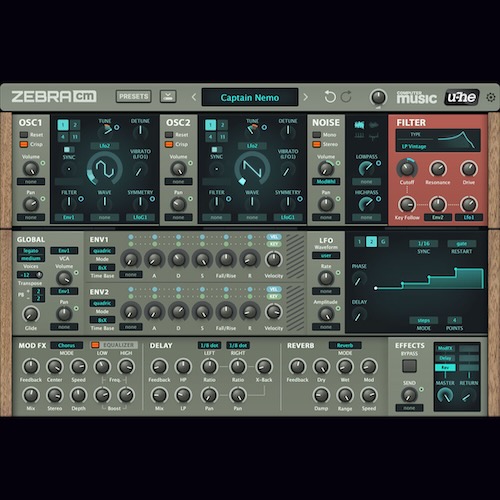Viewport: 500px width, 500px height.
Task: Select OSC1 unison voice 2 button
Action: click(75, 125)
